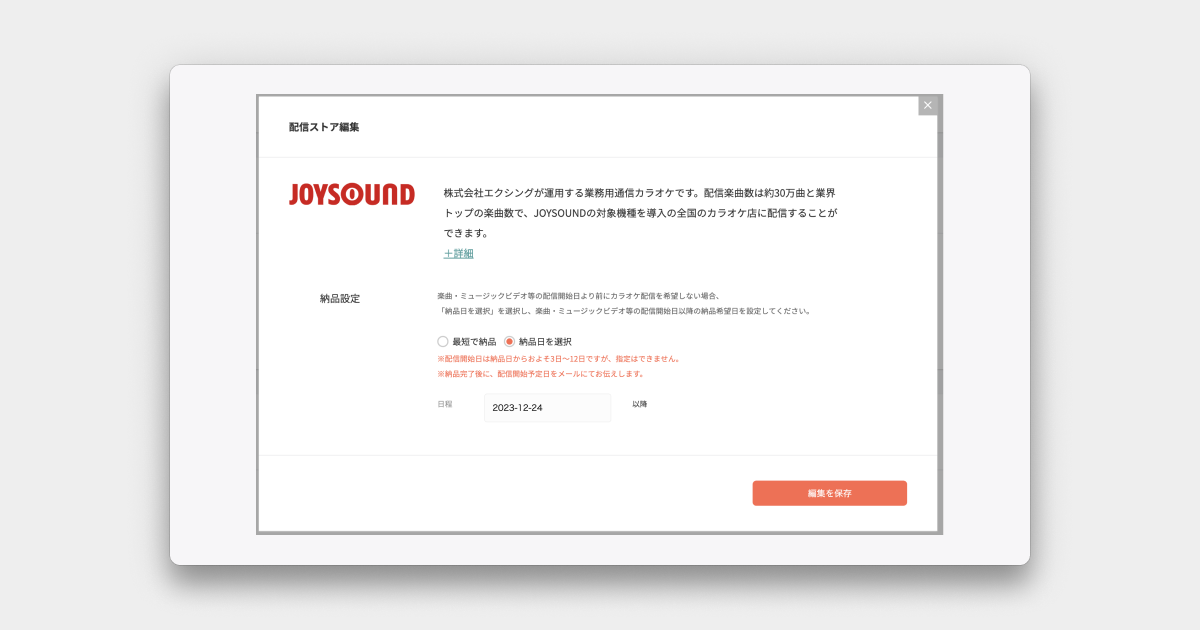Select the 納品日を選択 radio button

coord(509,342)
